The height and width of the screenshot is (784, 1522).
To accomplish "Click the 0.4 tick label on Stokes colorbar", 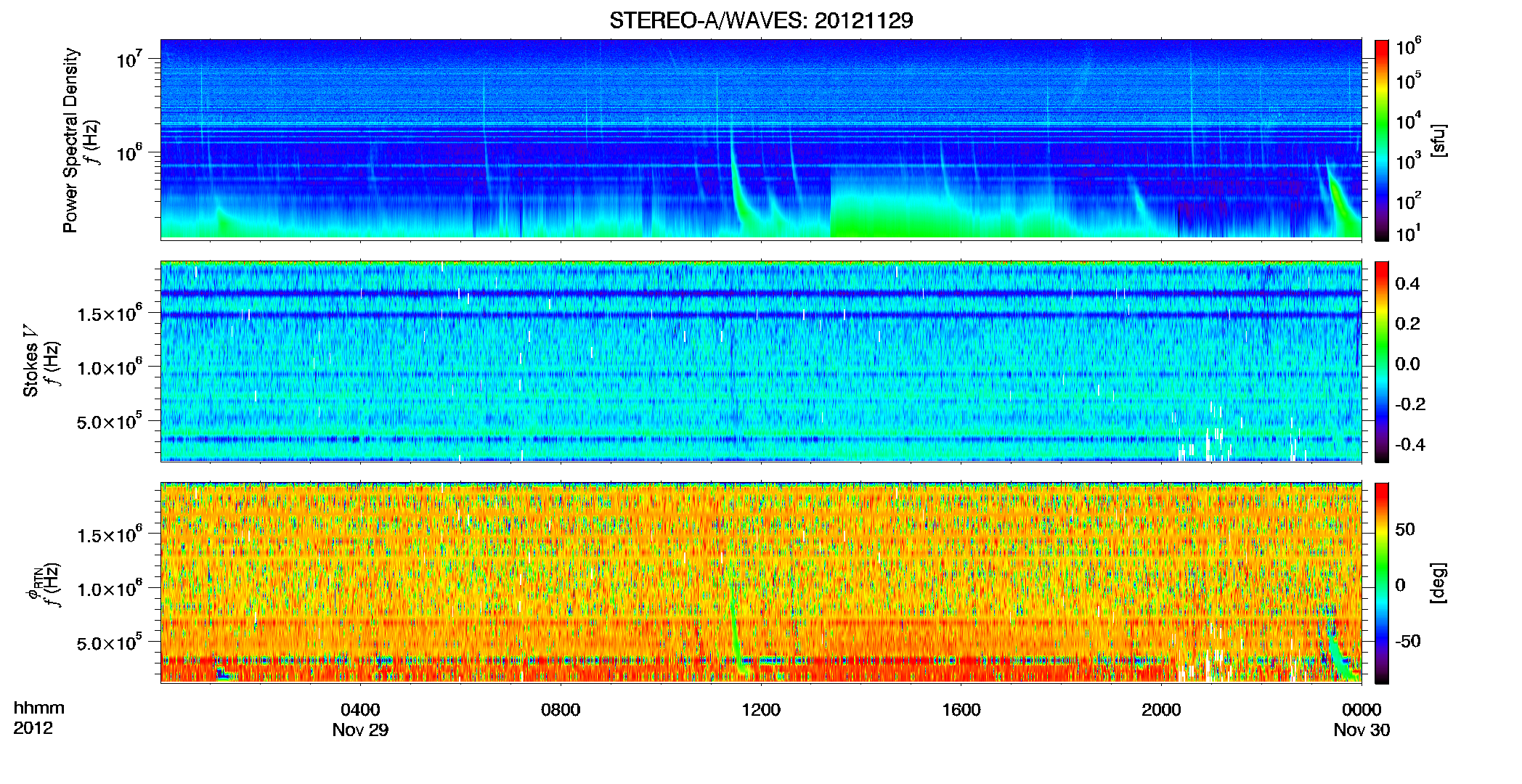I will (1407, 284).
